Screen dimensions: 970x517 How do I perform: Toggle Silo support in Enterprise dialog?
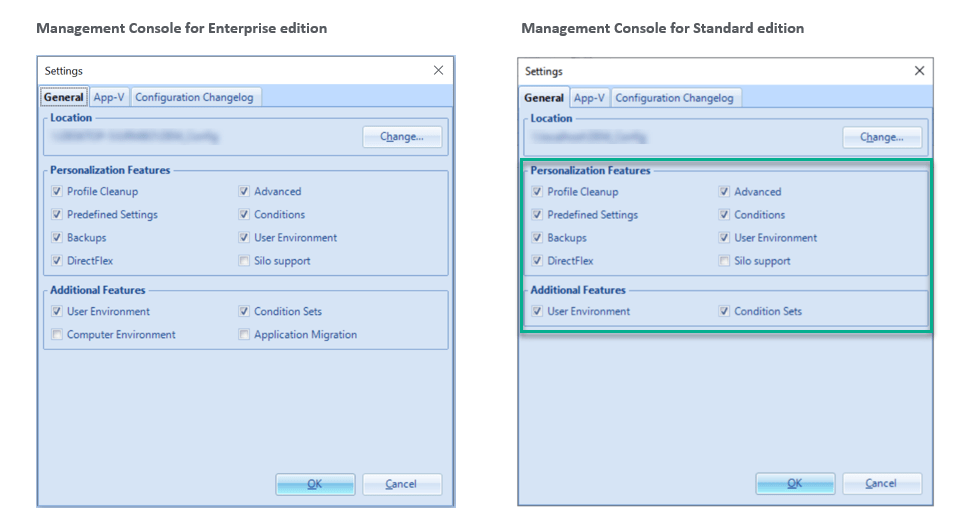pos(245,261)
